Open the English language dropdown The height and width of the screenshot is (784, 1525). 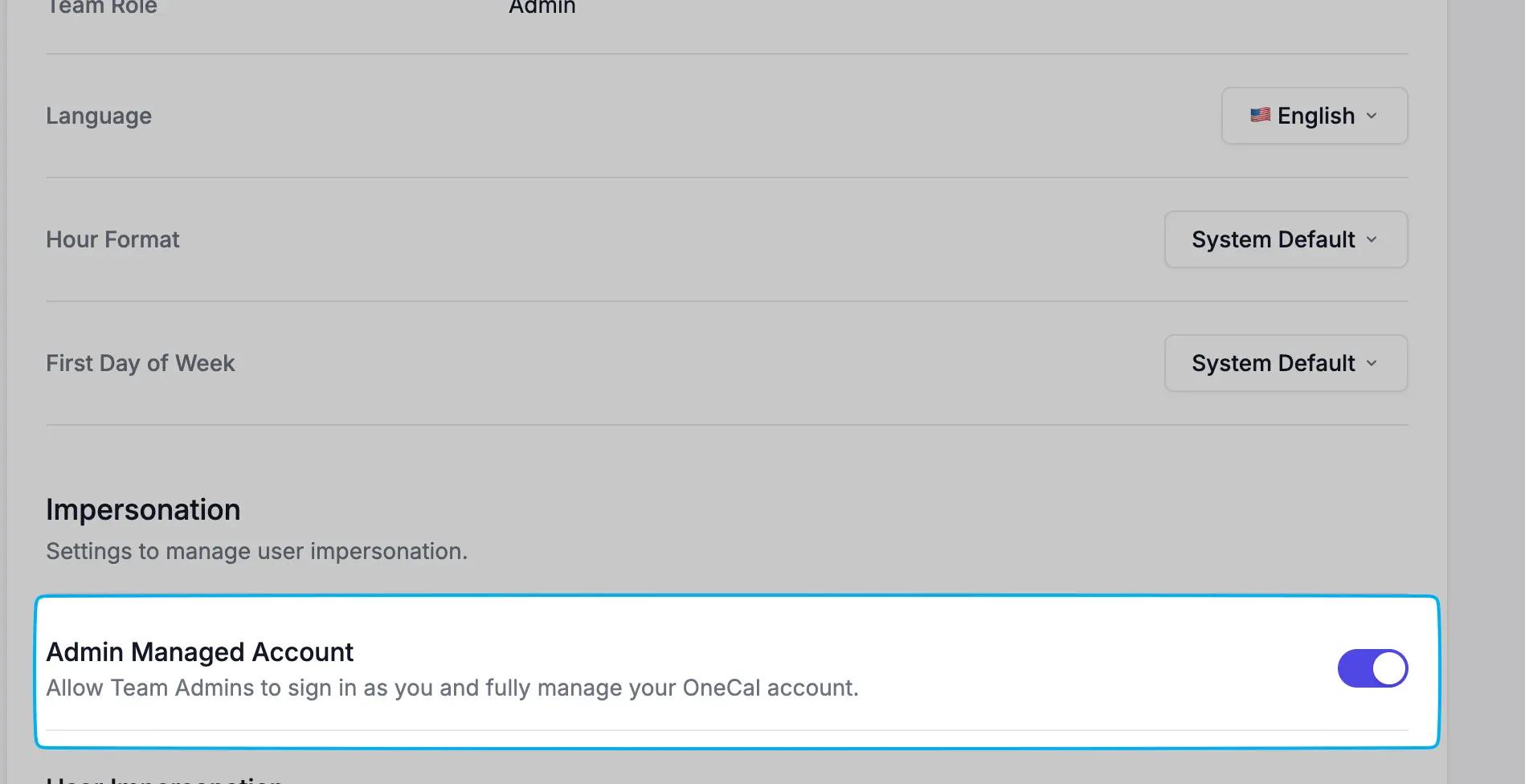[x=1314, y=116]
